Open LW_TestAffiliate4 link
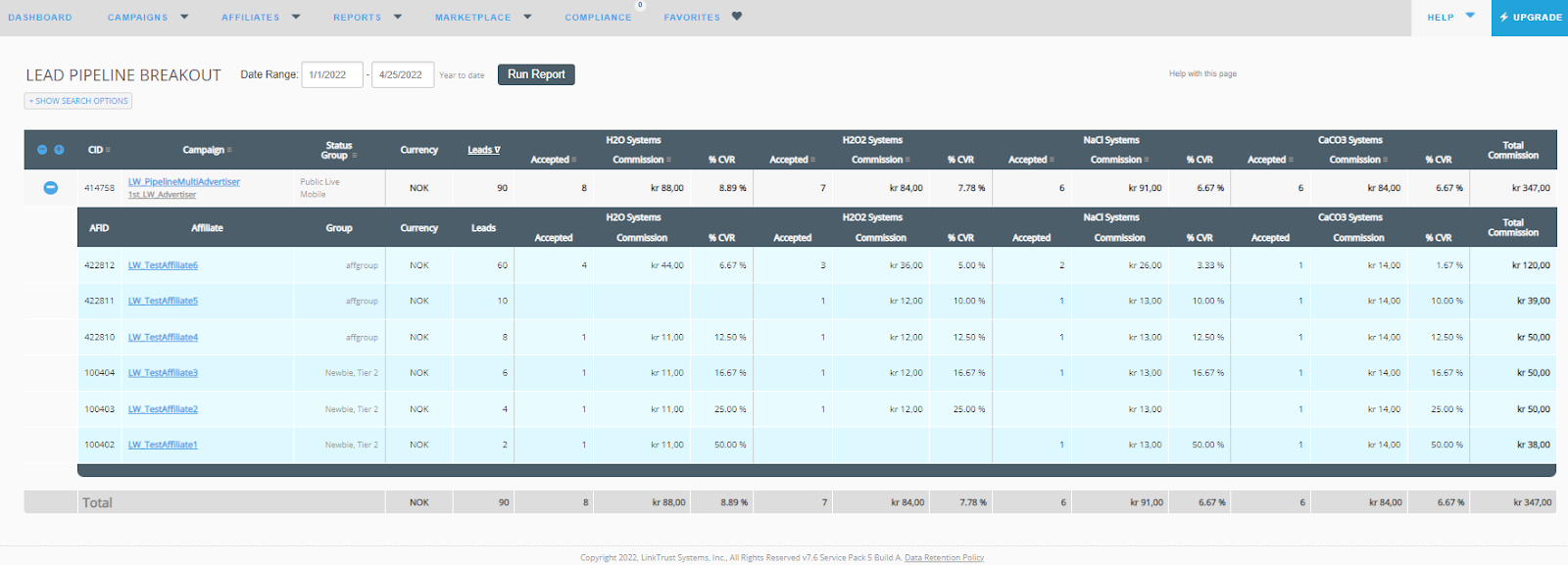This screenshot has height=565, width=1568. [163, 337]
